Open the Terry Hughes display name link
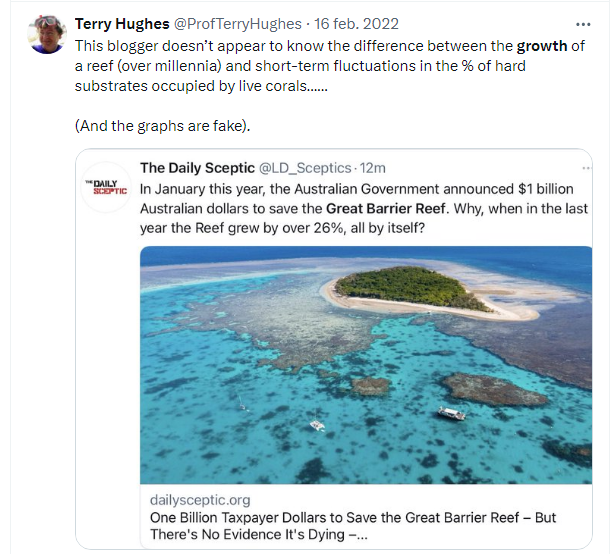 click(x=121, y=25)
